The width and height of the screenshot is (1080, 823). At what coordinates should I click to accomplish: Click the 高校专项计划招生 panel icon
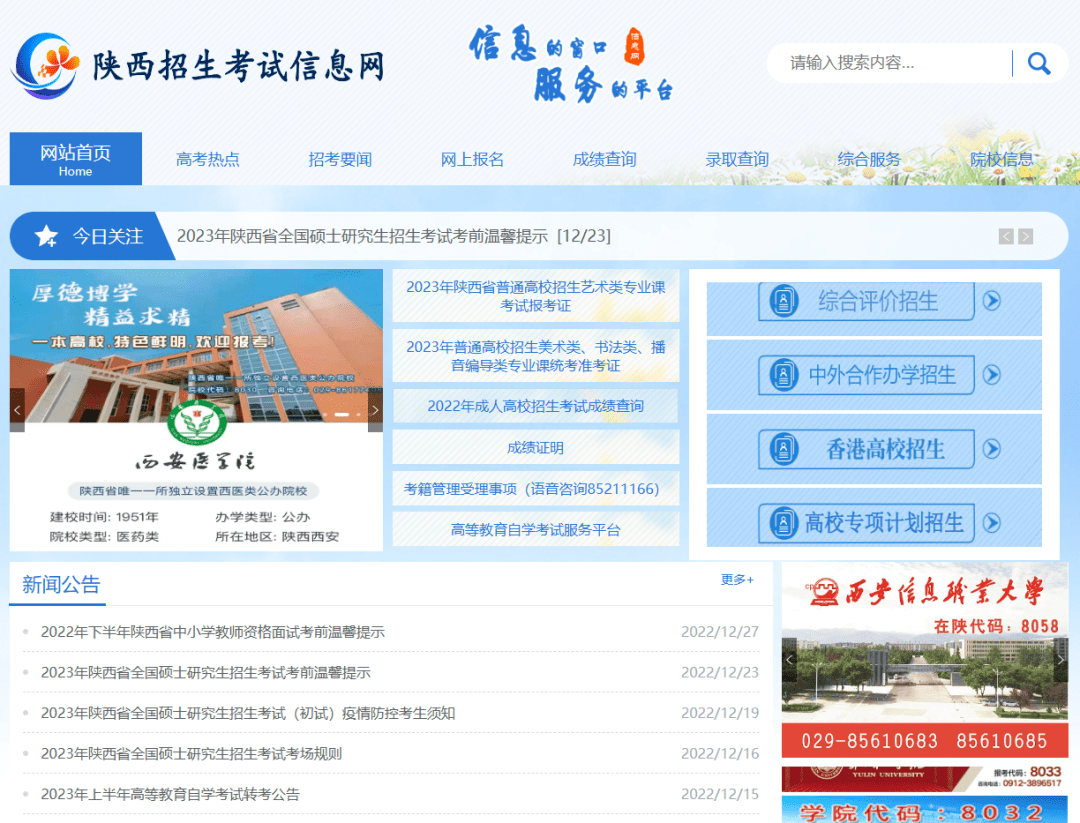[786, 523]
